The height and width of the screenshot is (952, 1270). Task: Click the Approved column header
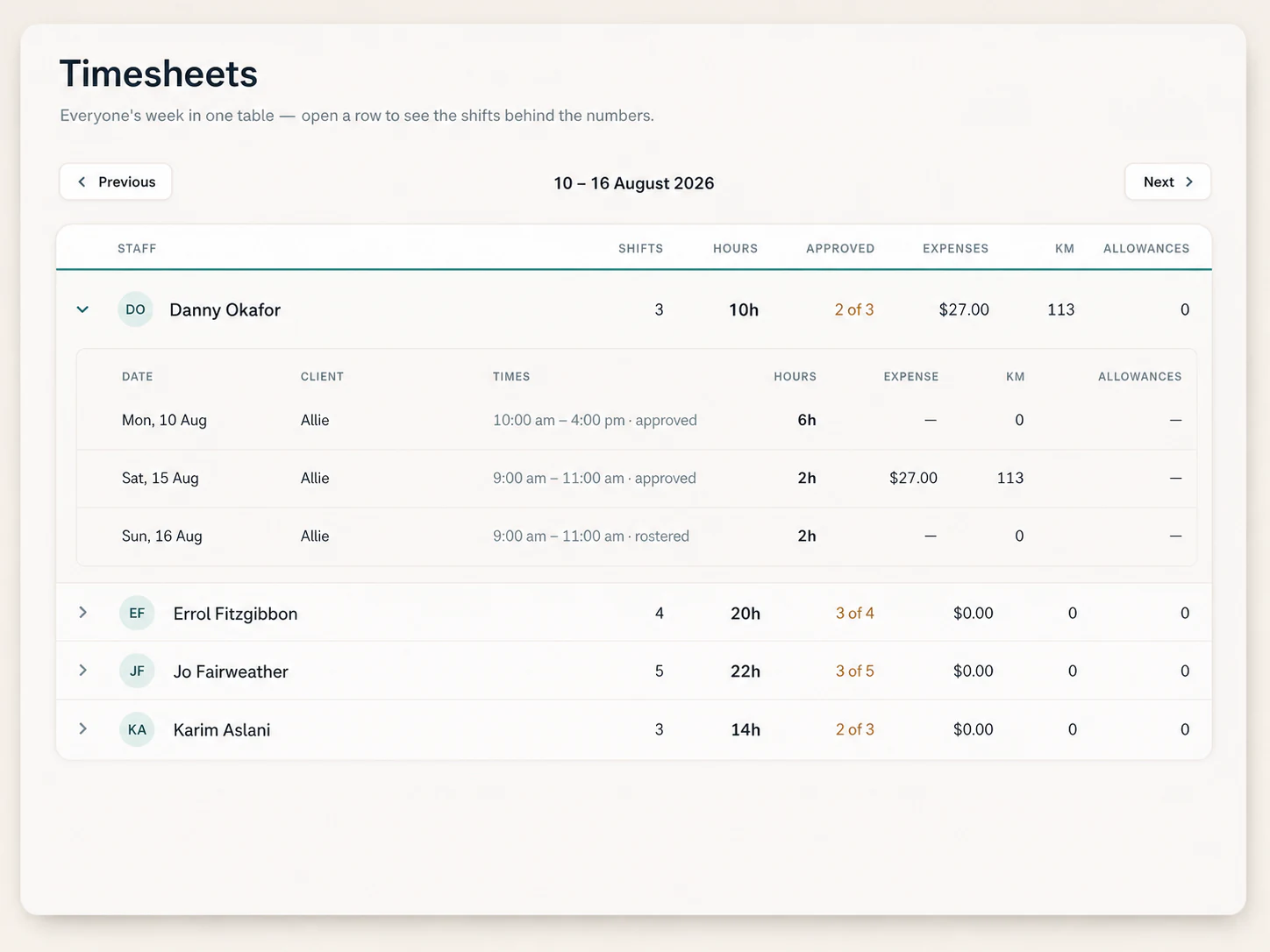coord(840,249)
